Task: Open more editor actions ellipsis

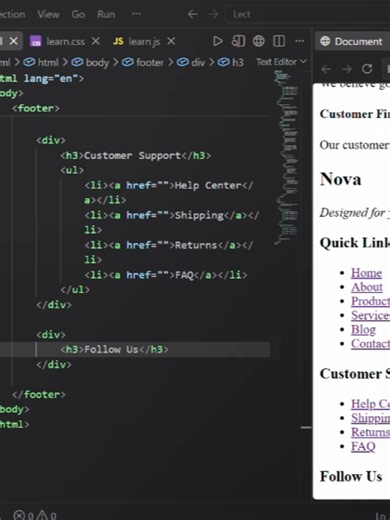Action: tap(300, 41)
